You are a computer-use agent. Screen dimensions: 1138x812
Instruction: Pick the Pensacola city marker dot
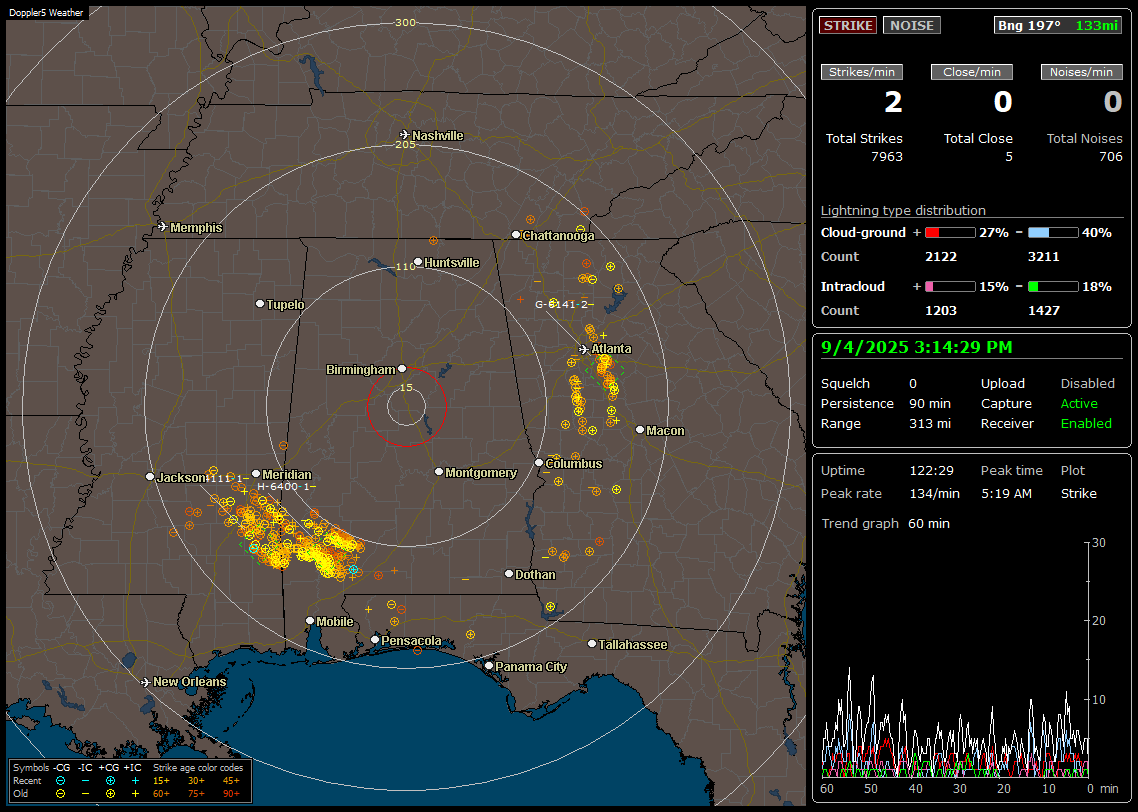375,639
